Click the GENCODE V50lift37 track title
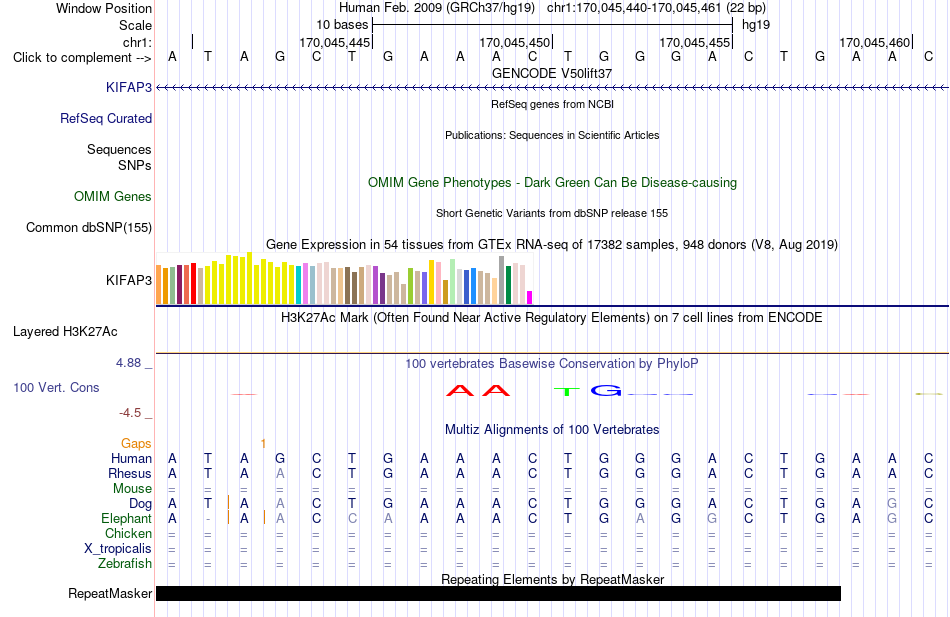The image size is (950, 617). tap(552, 73)
